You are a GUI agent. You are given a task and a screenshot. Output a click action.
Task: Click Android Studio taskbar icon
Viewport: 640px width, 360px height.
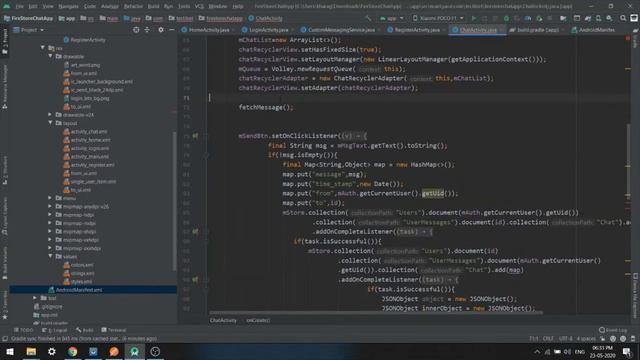(134, 351)
